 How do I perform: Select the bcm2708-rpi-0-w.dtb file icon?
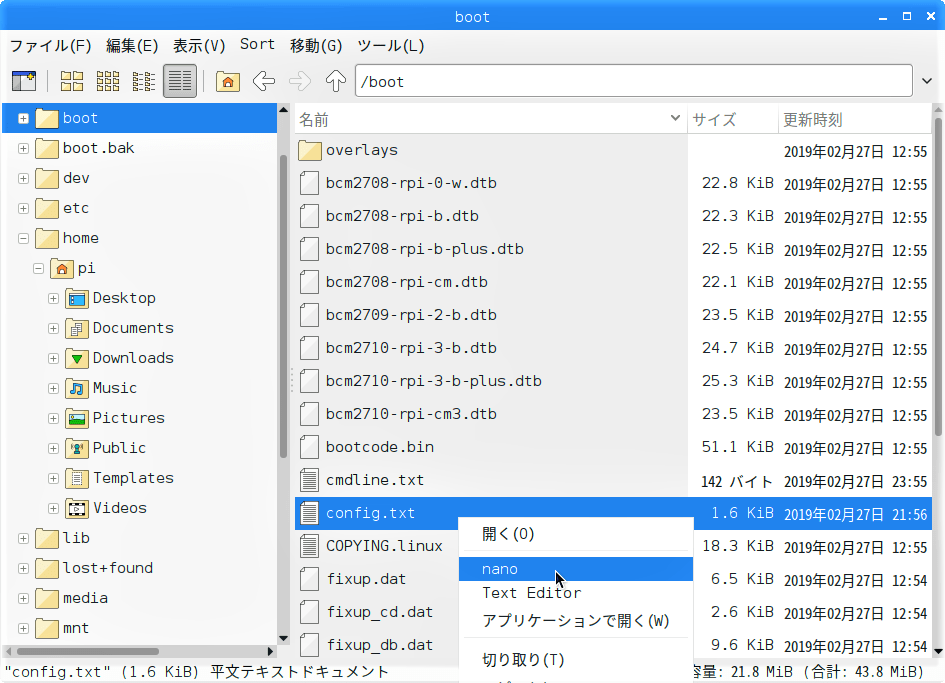point(309,183)
